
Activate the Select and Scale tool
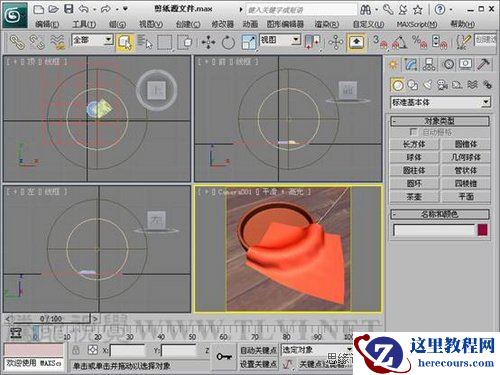(248, 42)
